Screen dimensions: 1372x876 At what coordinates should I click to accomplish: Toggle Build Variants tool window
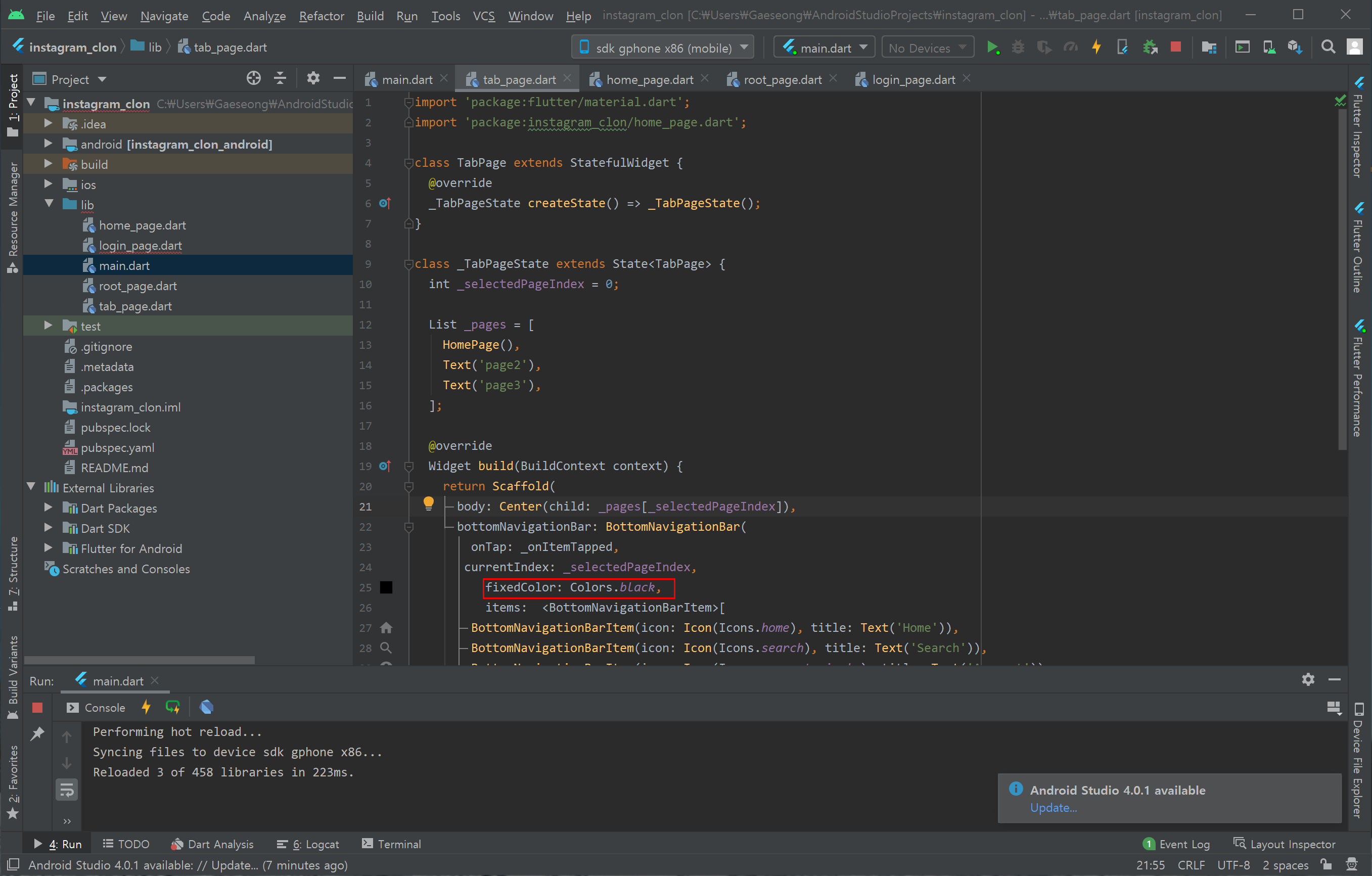(13, 677)
